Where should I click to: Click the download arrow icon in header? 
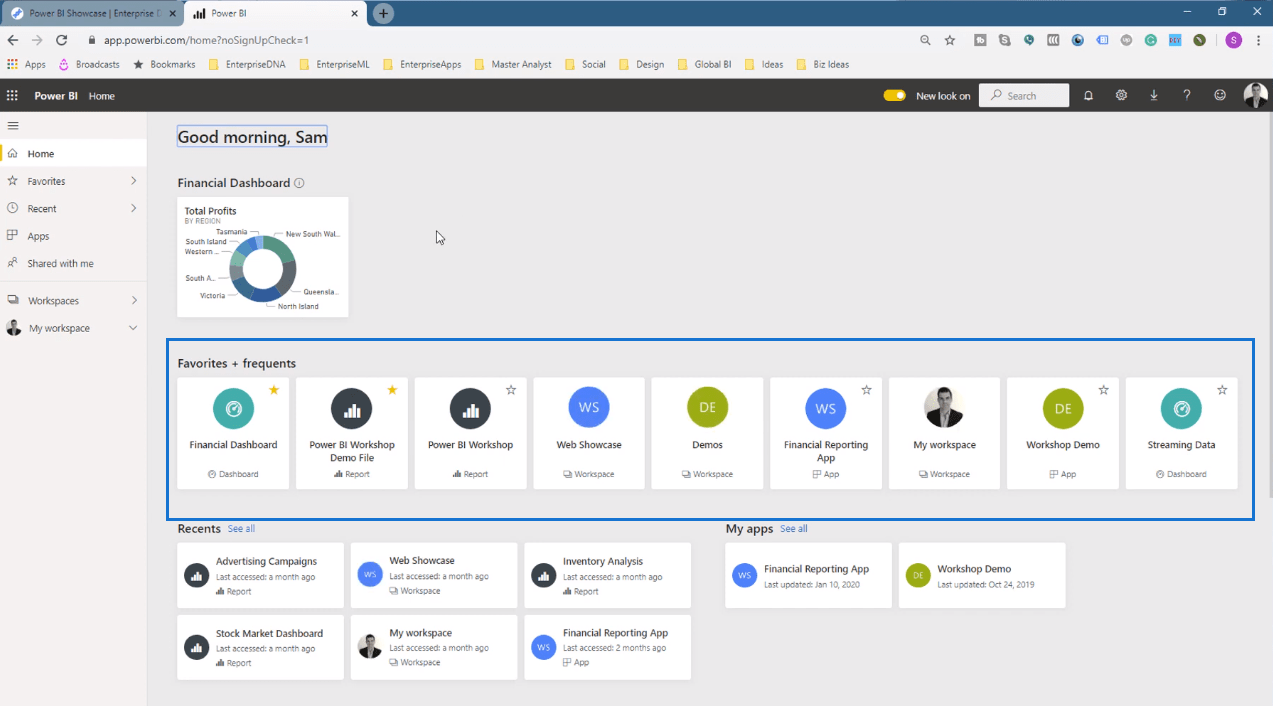click(1154, 95)
